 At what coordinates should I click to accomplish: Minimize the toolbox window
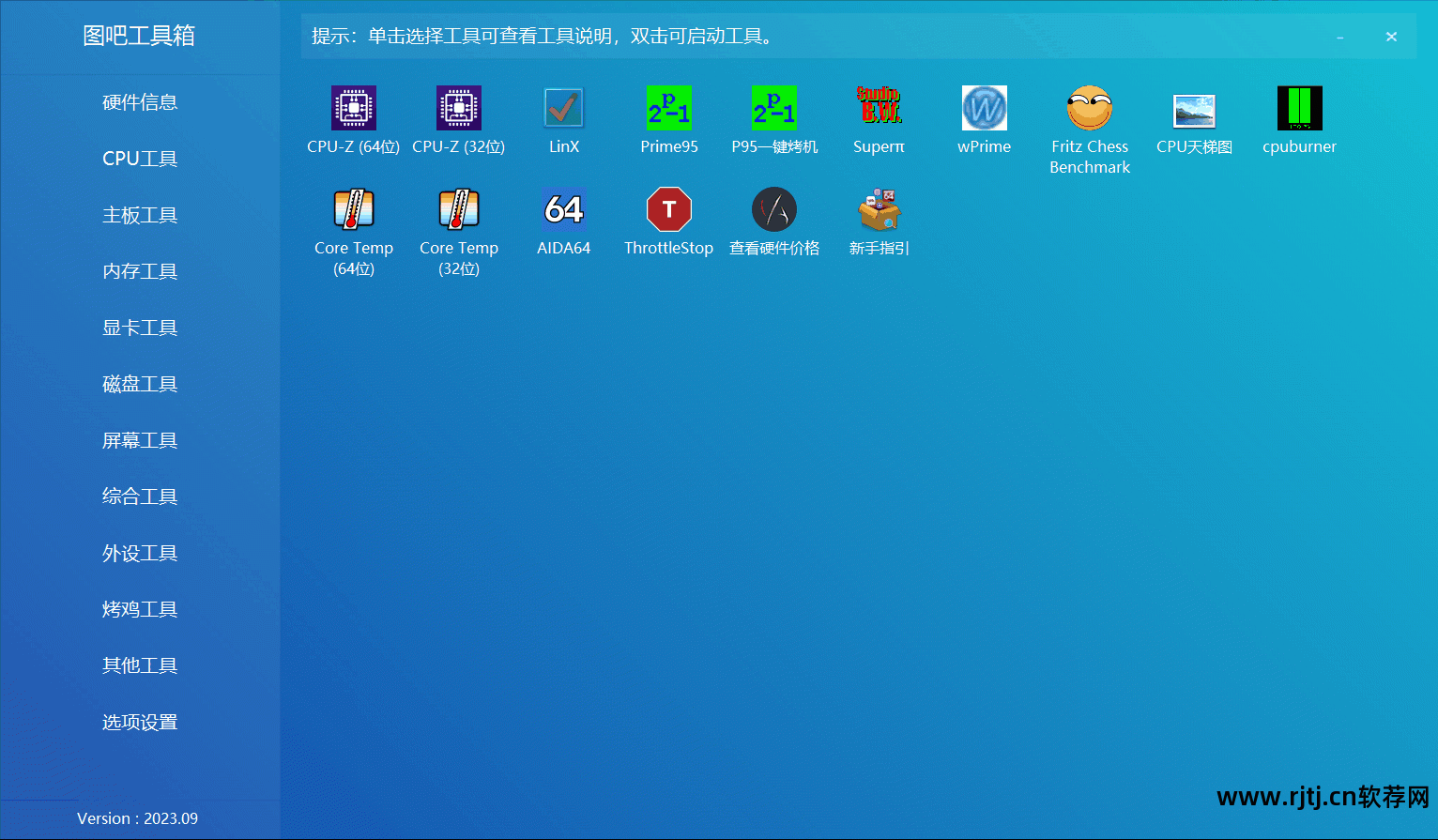tap(1339, 38)
